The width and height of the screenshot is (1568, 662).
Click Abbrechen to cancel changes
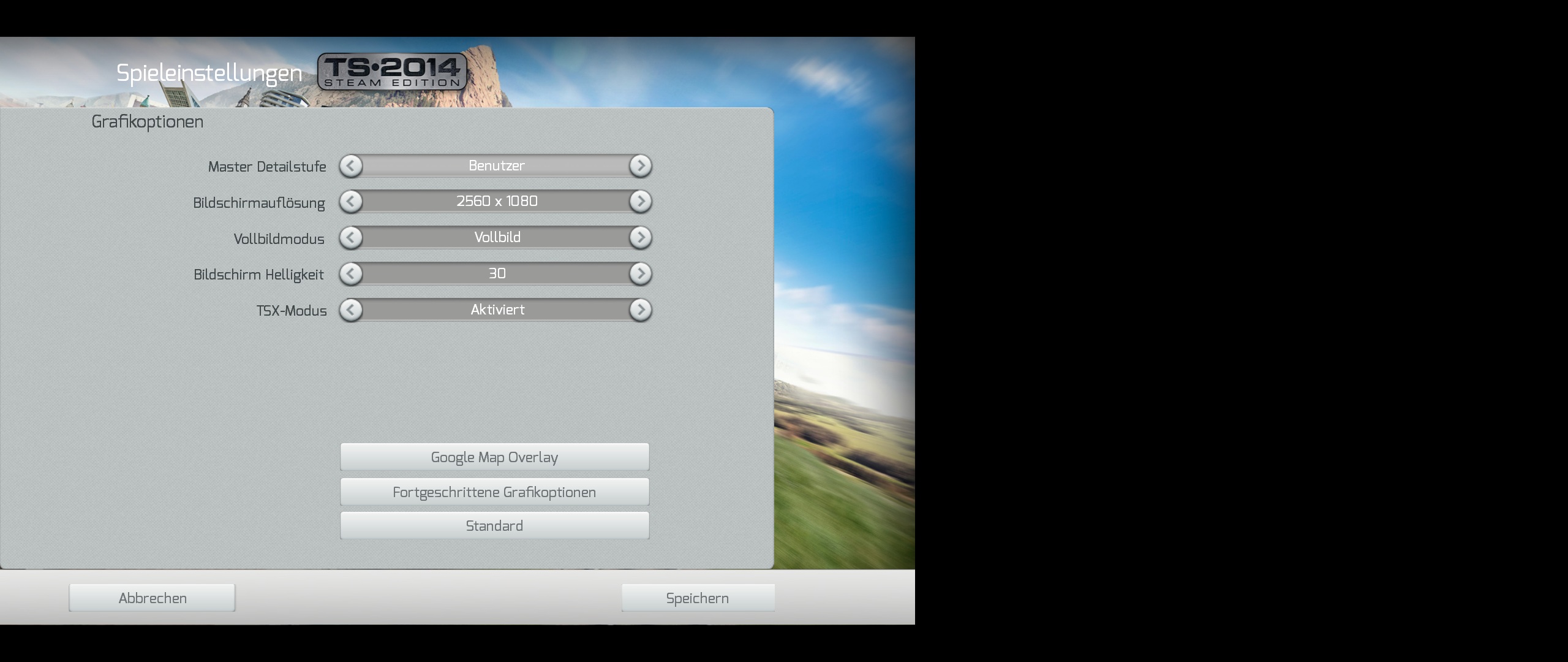(x=152, y=598)
